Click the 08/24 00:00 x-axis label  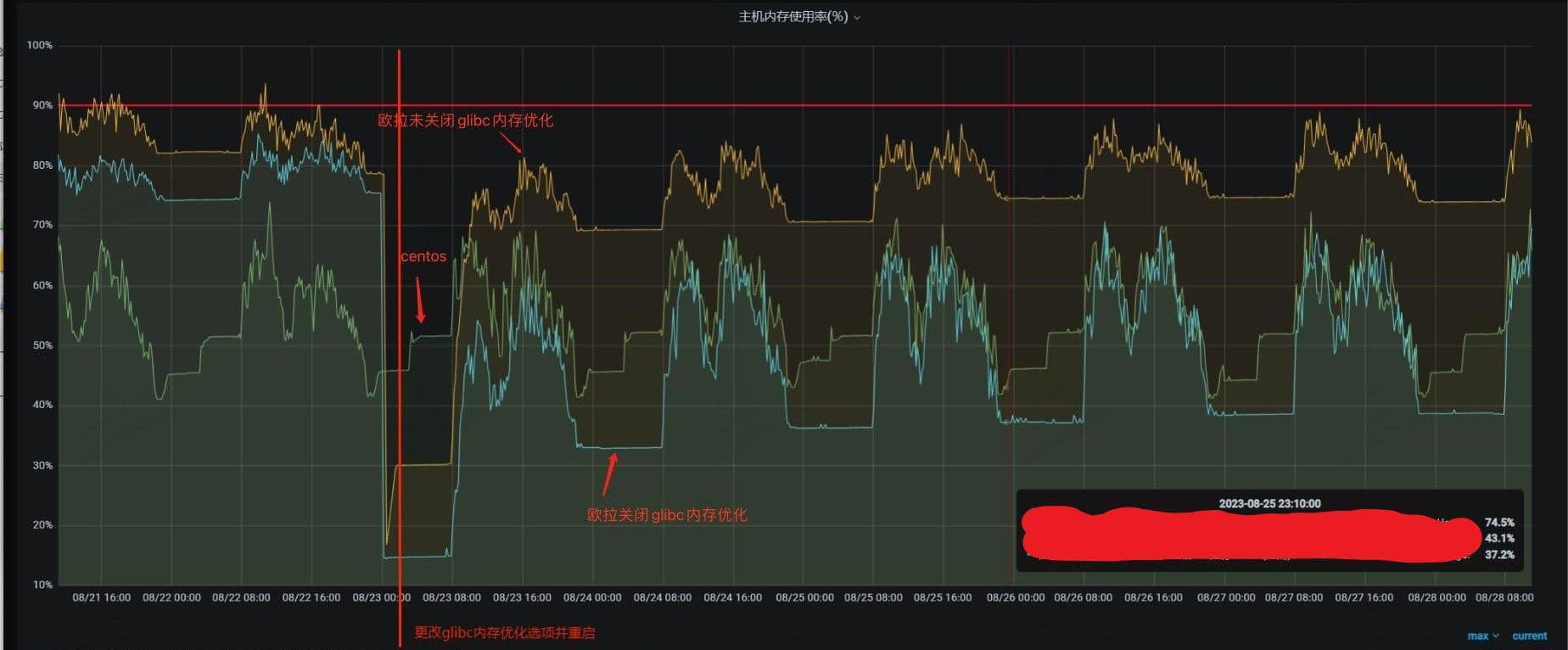(592, 597)
